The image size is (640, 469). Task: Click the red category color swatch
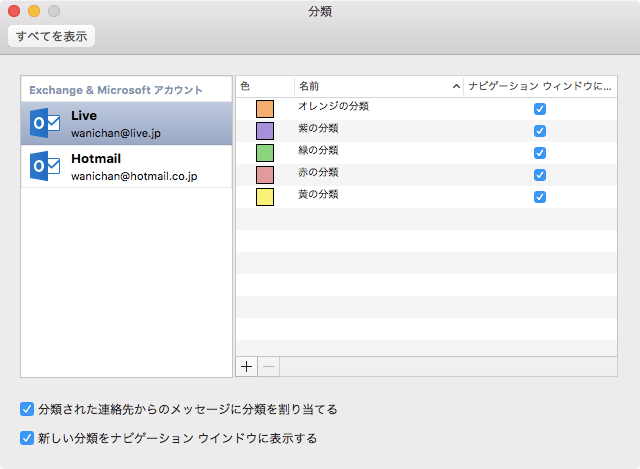pyautogui.click(x=265, y=175)
